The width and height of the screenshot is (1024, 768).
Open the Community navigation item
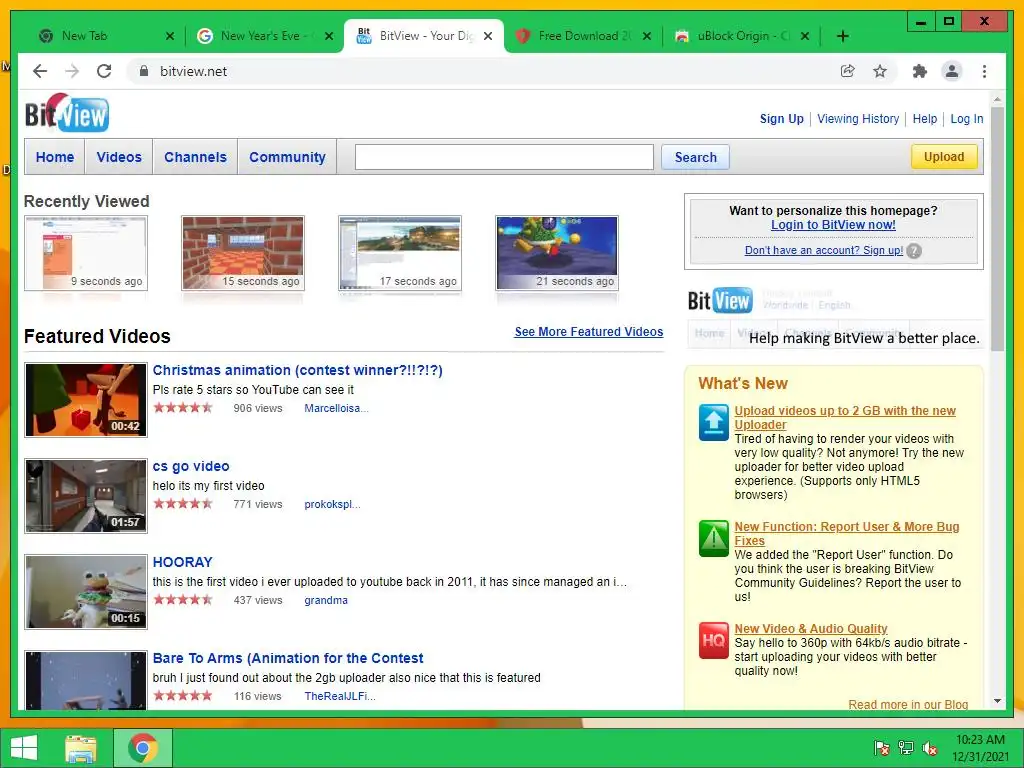[287, 157]
